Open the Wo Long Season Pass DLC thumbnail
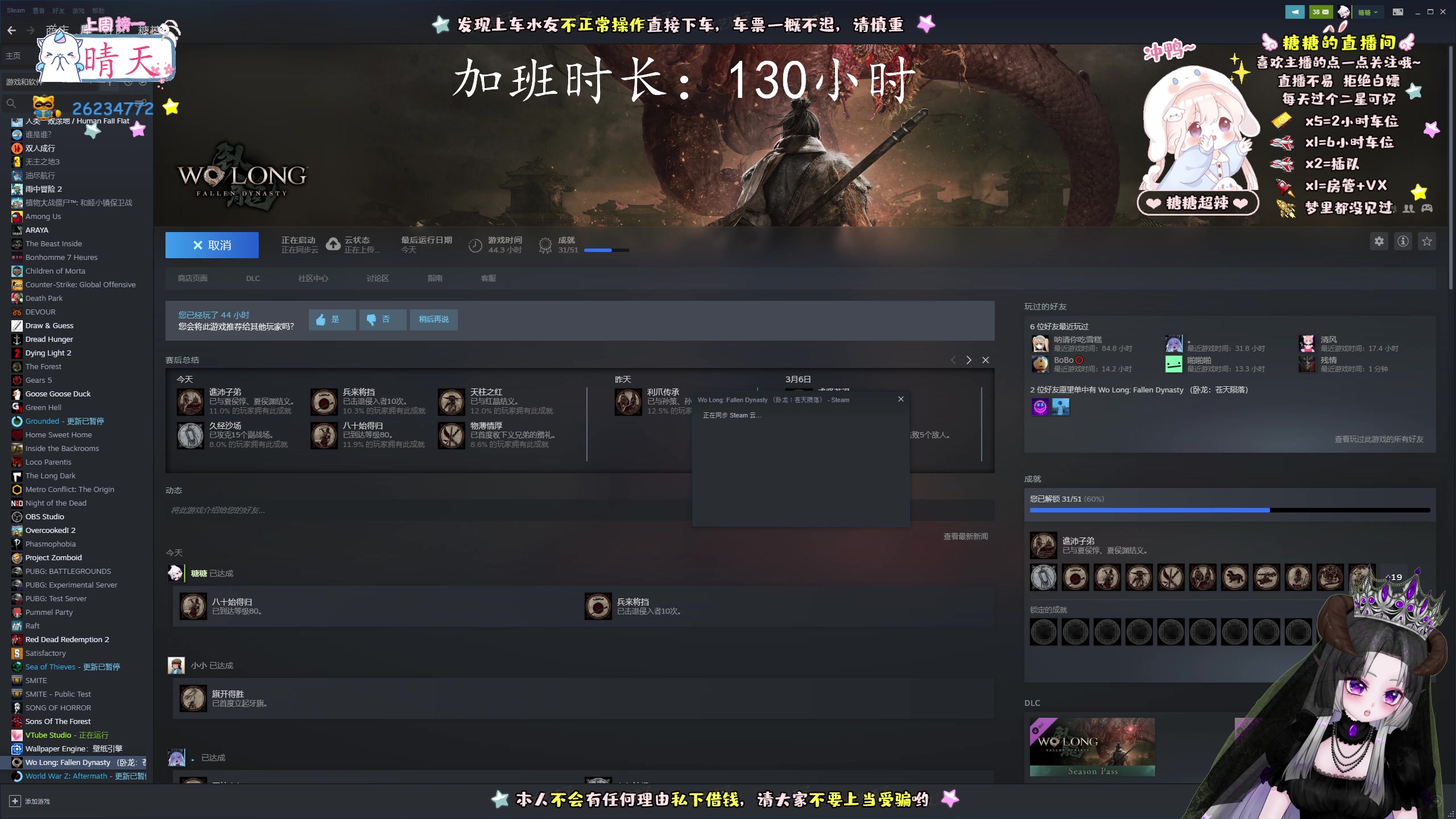The image size is (1456, 819). click(1092, 747)
